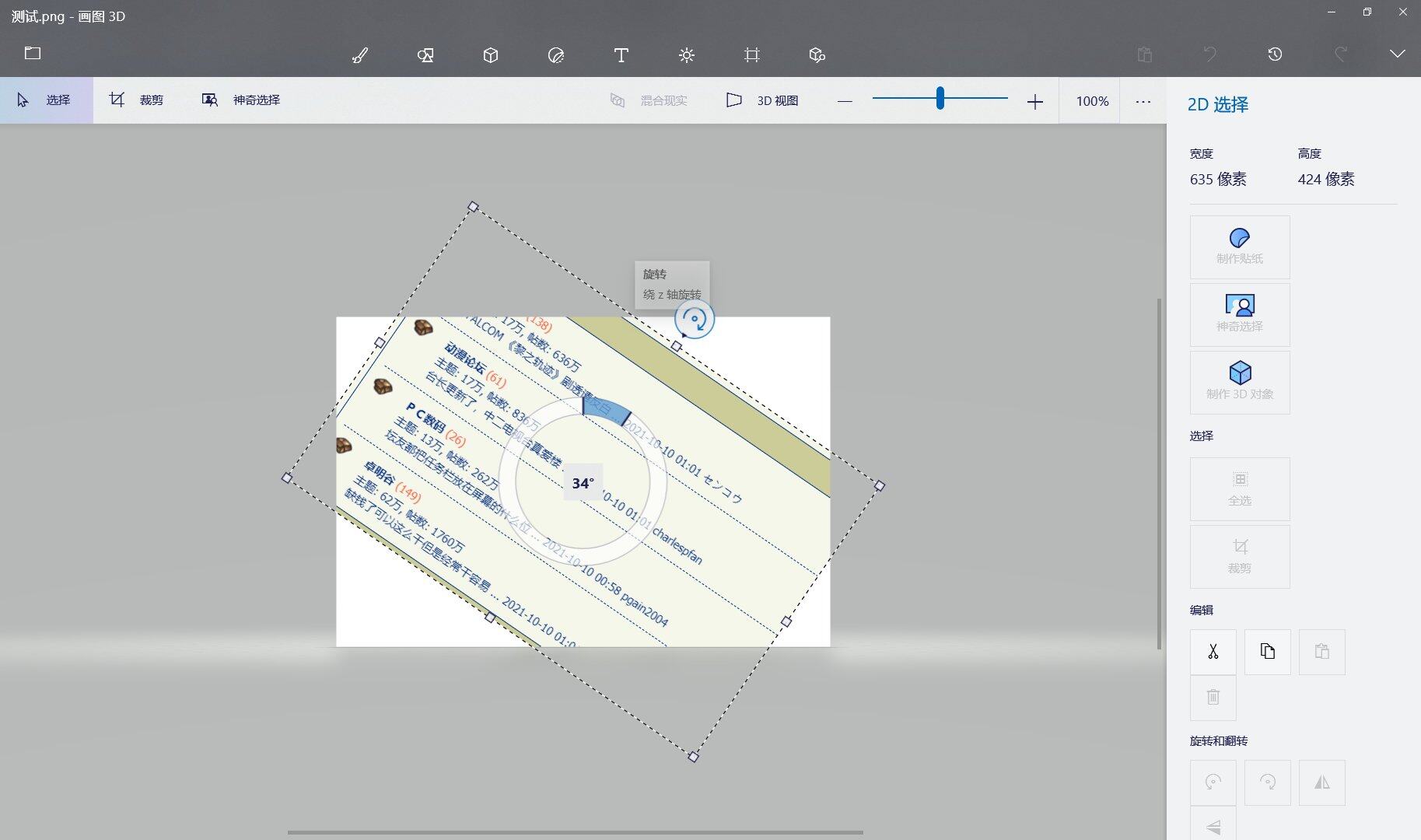Flip vertically with the bottom flip icon

tap(1213, 824)
